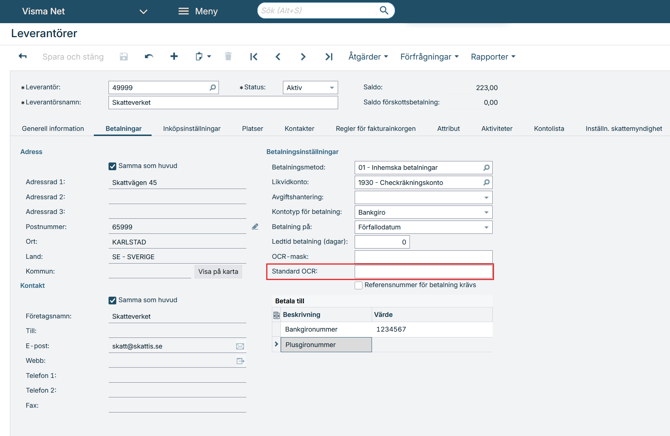The image size is (670, 436).
Task: Open the Attribut tab
Action: point(448,128)
